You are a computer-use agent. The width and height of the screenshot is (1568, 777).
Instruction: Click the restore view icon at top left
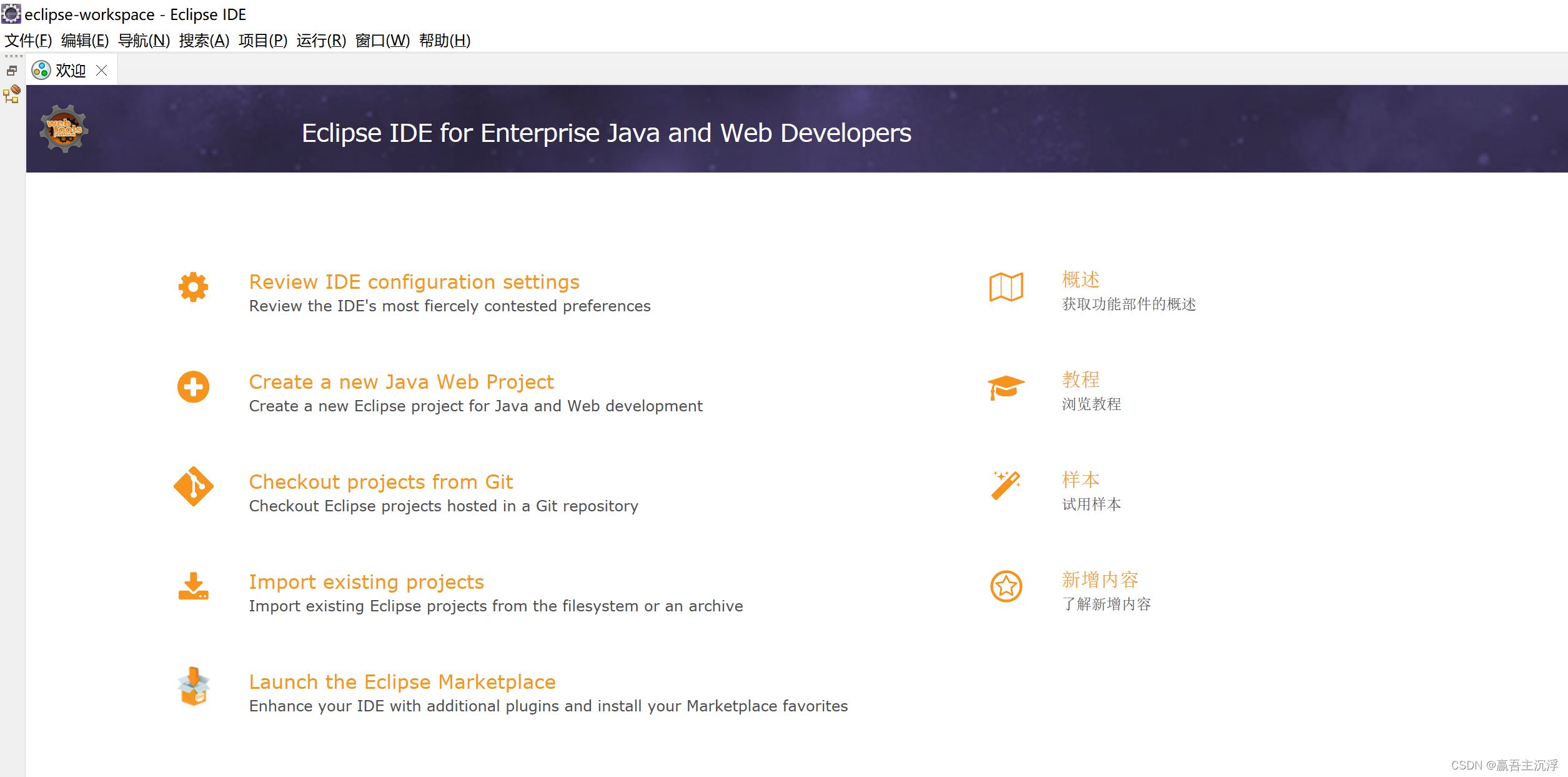coord(11,70)
